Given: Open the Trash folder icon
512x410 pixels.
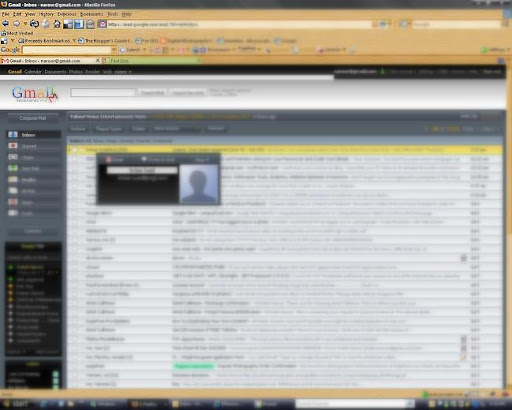Looking at the screenshot, I should click(13, 213).
